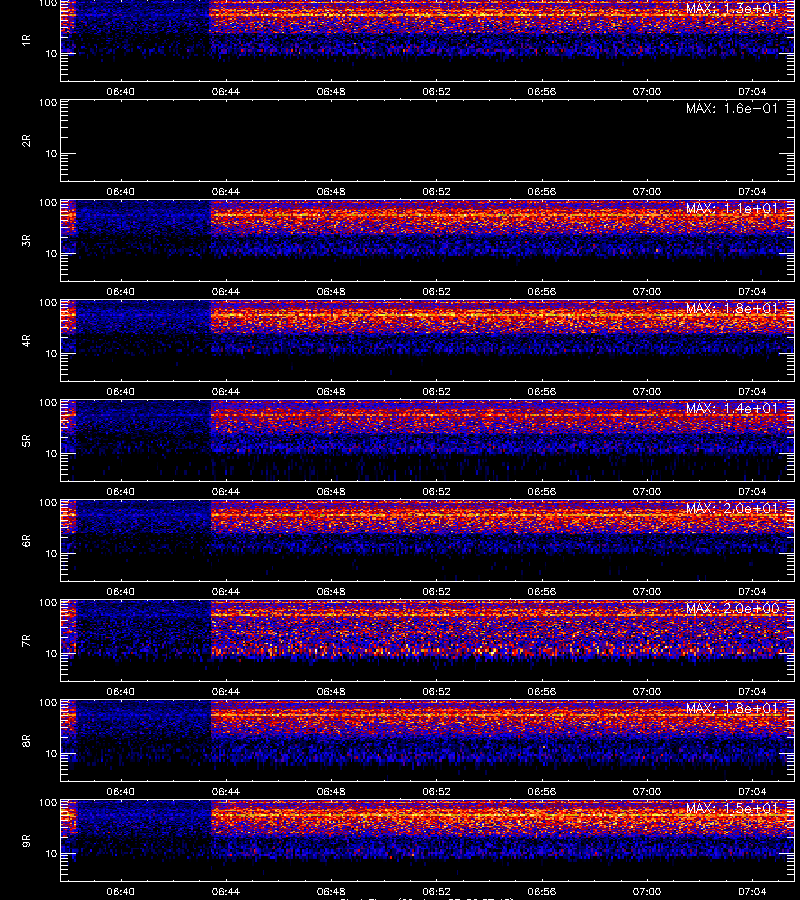Image resolution: width=800 pixels, height=900 pixels.
Task: Click the 100 y-axis tick label of panel 8R
Action: (x=48, y=703)
